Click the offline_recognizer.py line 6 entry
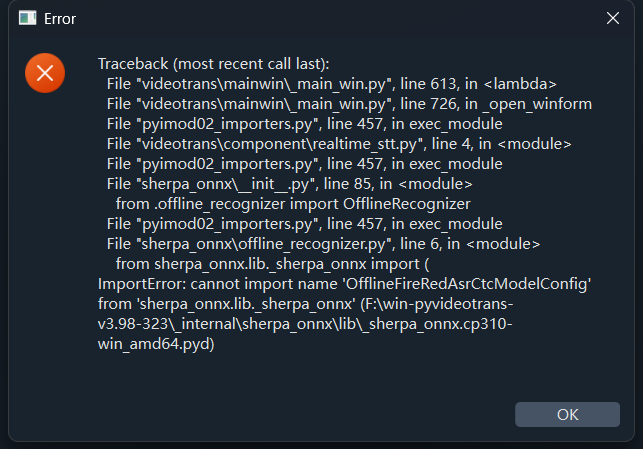Image resolution: width=643 pixels, height=449 pixels. pyautogui.click(x=323, y=243)
